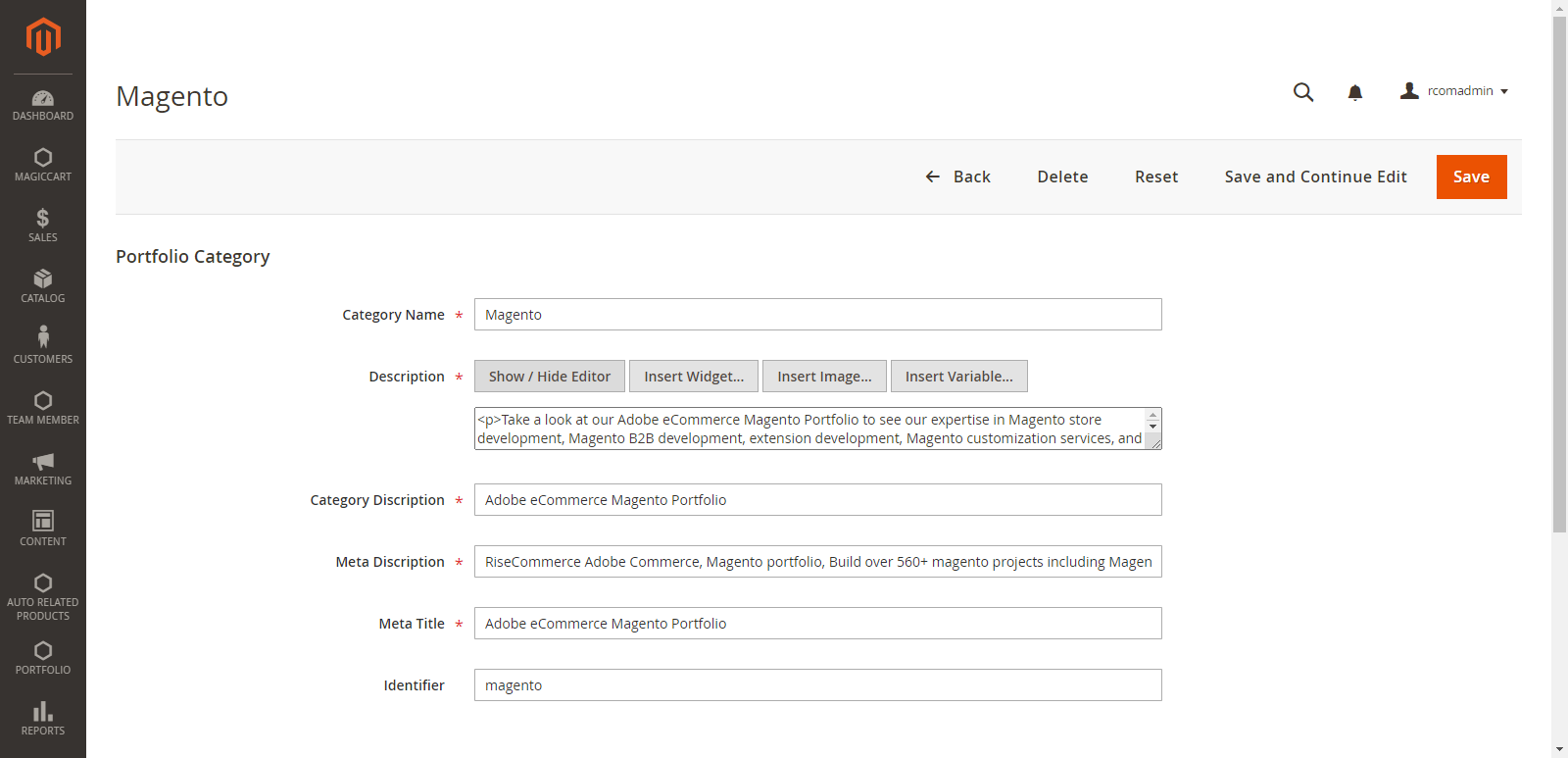This screenshot has height=758, width=1568.
Task: Click the search magnifier icon
Action: (x=1303, y=92)
